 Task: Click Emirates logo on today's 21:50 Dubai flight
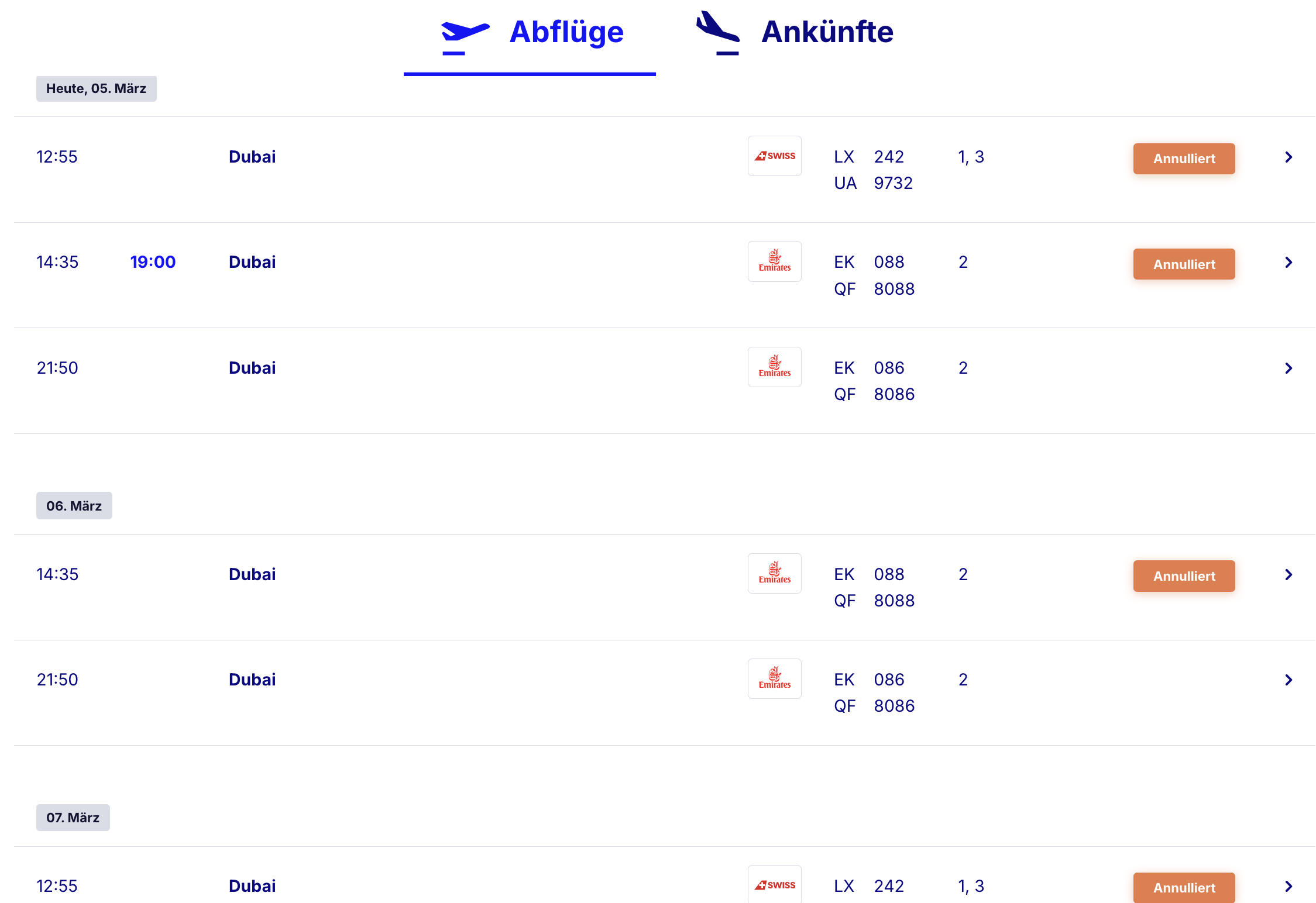pyautogui.click(x=774, y=367)
